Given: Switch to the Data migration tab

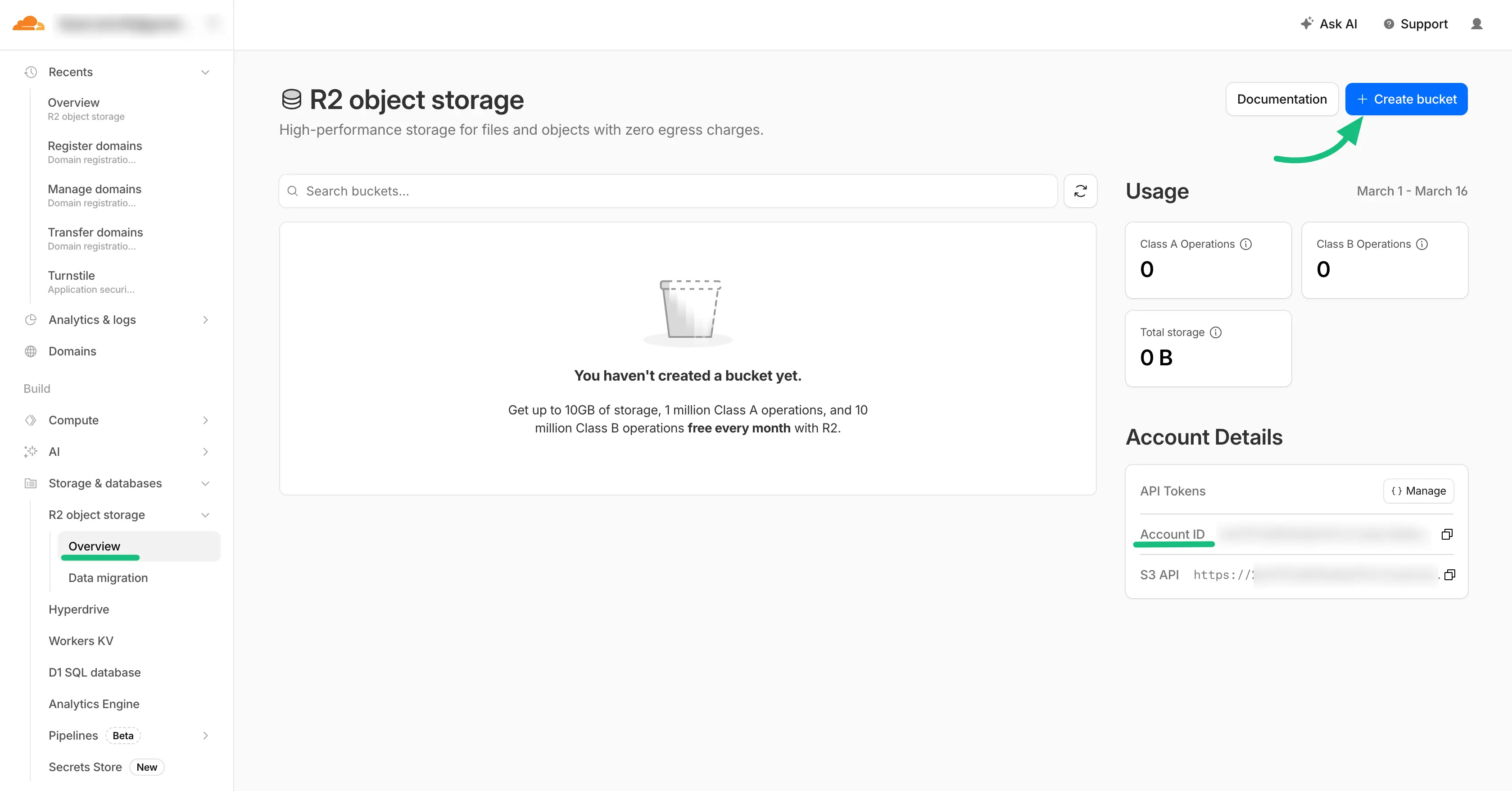Looking at the screenshot, I should coord(108,577).
